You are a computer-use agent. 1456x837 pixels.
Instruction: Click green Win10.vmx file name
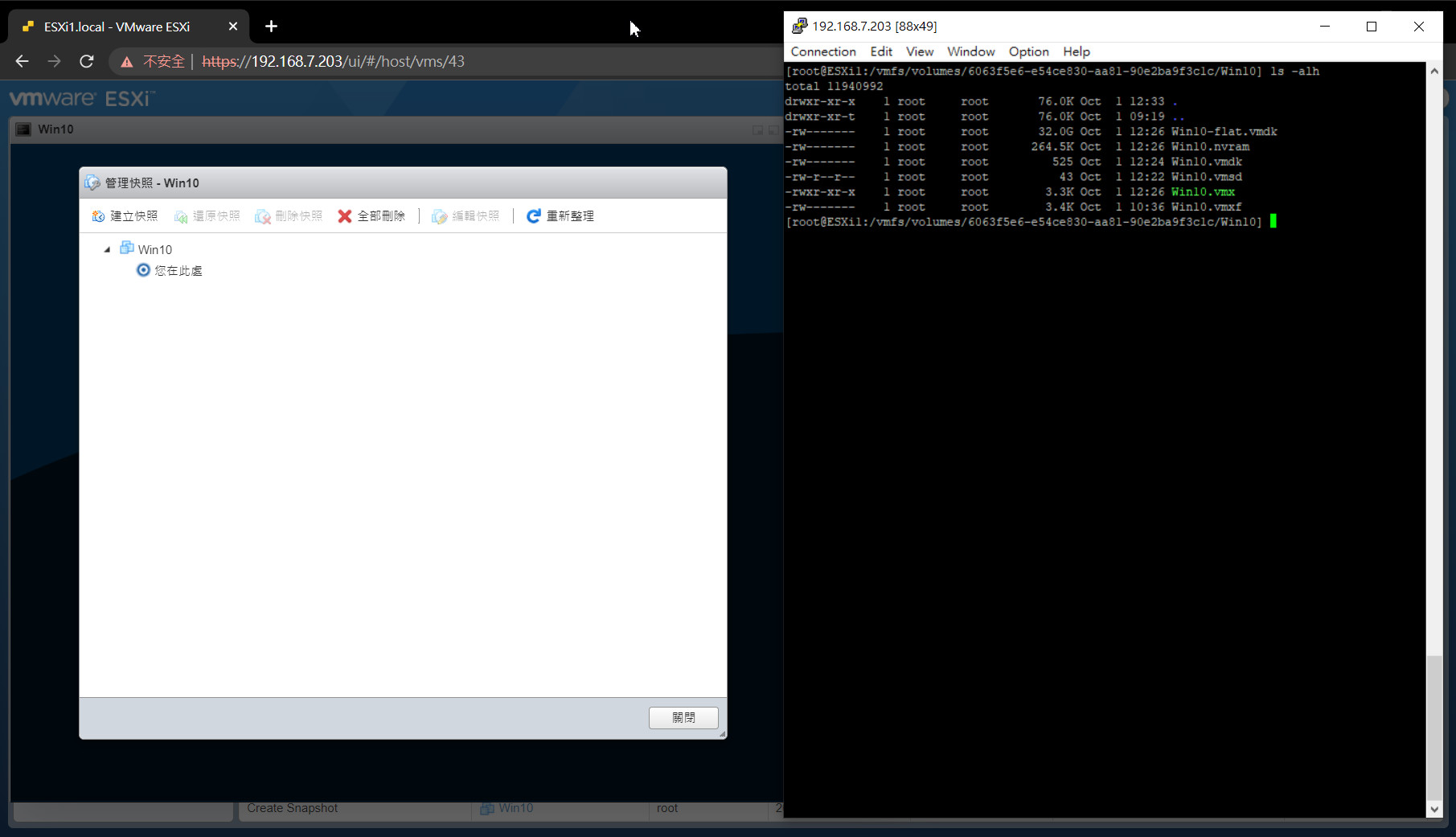tap(1203, 192)
